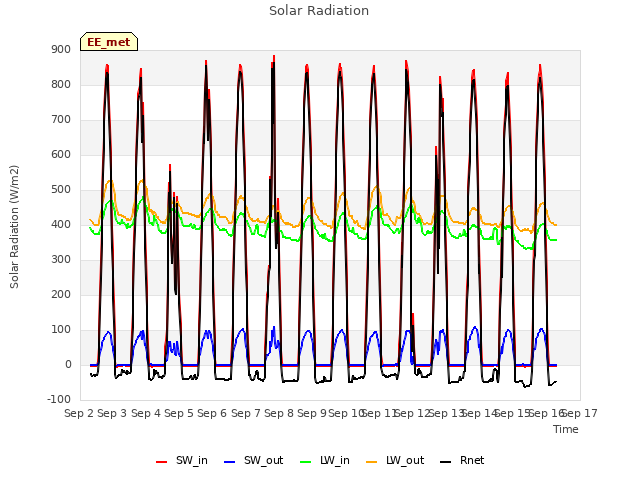This screenshot has width=640, height=480.
Task: Click the 700 y-axis tick label
Action: click(61, 120)
